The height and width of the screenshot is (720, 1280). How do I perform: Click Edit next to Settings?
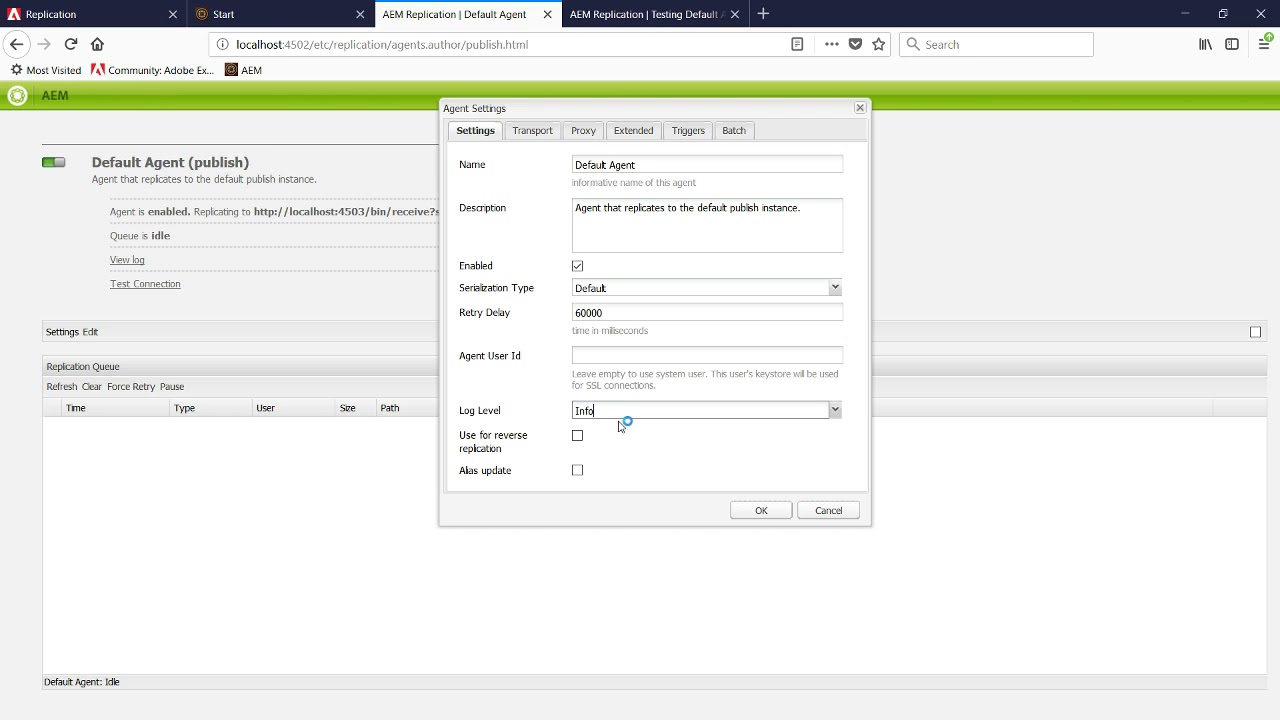point(90,332)
